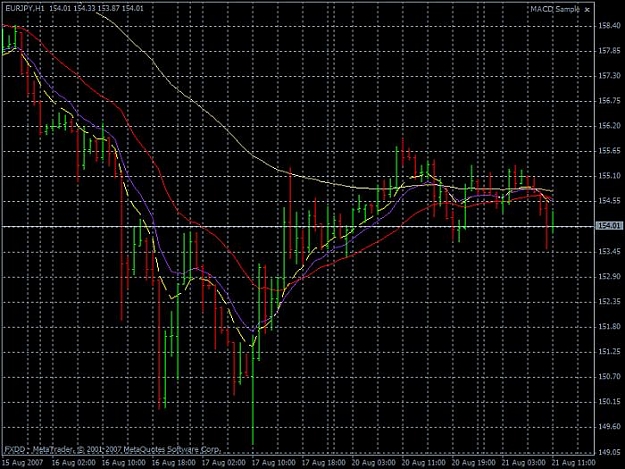Click the 154.01 current price label

click(x=609, y=226)
